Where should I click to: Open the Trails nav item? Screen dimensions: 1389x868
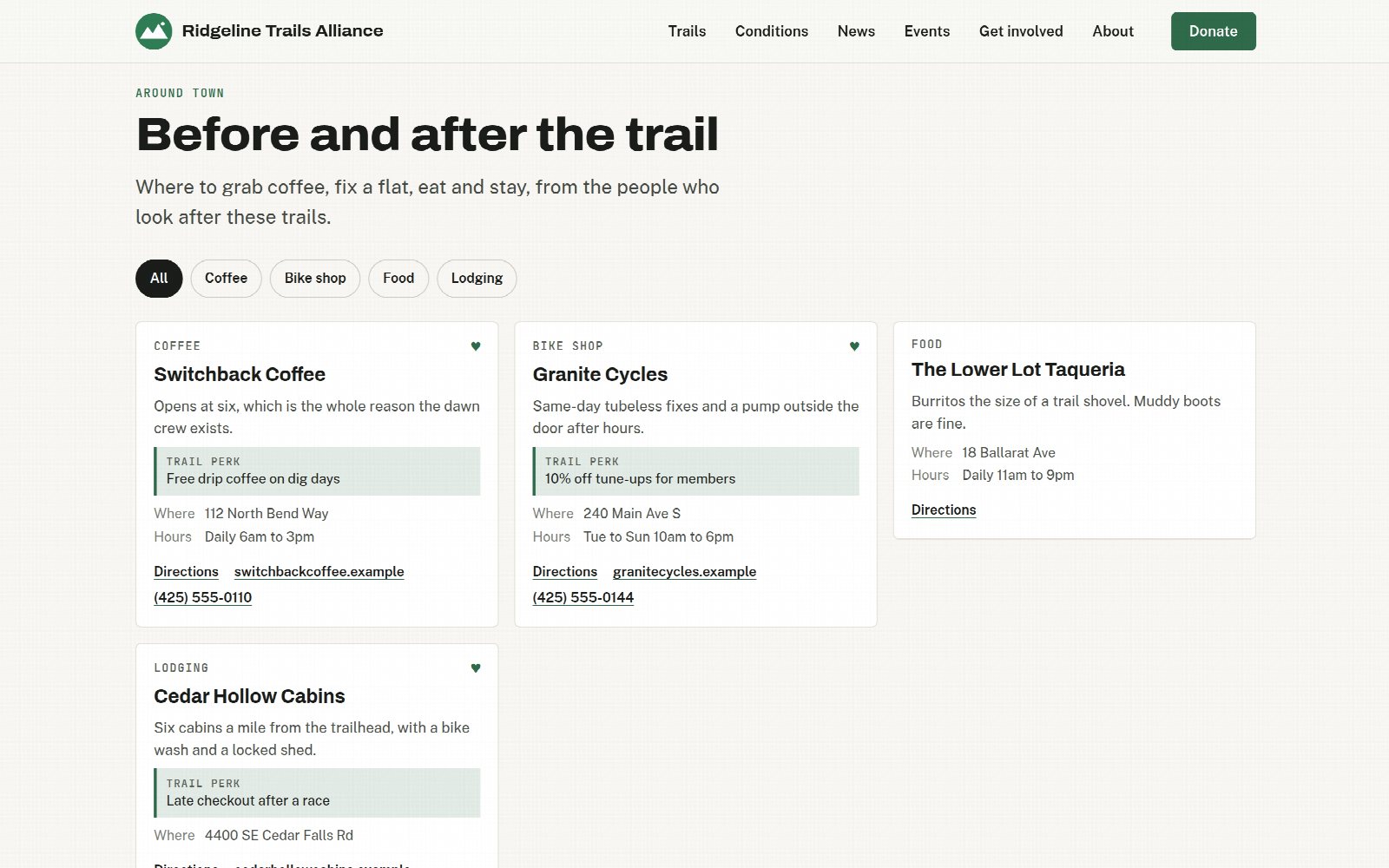[x=687, y=31]
